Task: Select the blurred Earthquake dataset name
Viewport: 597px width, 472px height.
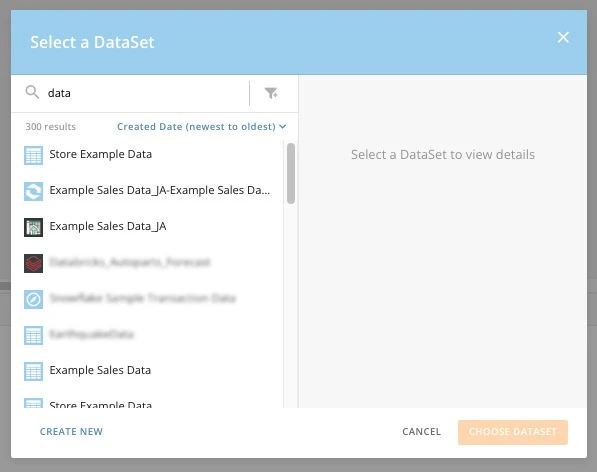Action: pos(91,334)
